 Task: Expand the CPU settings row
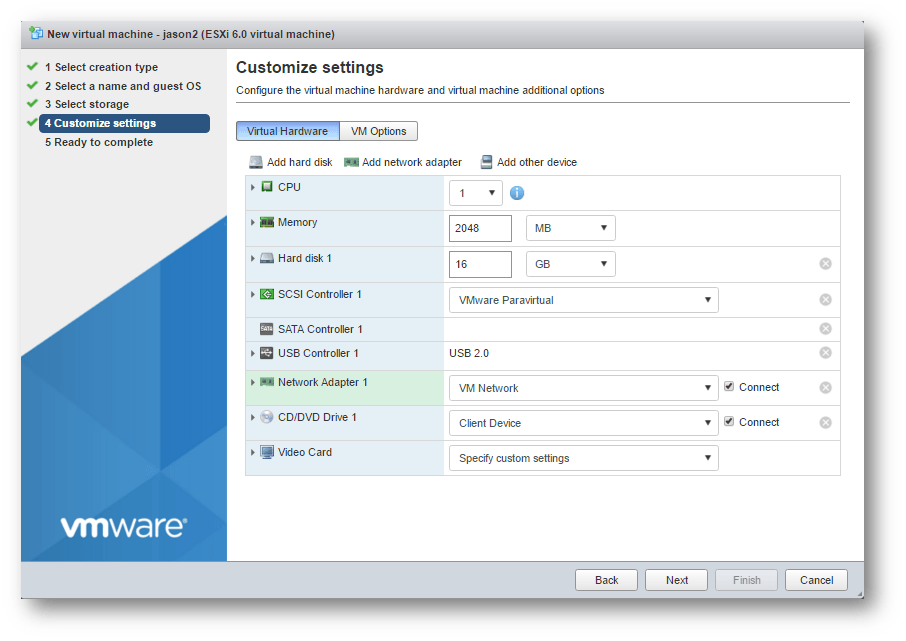(x=253, y=187)
